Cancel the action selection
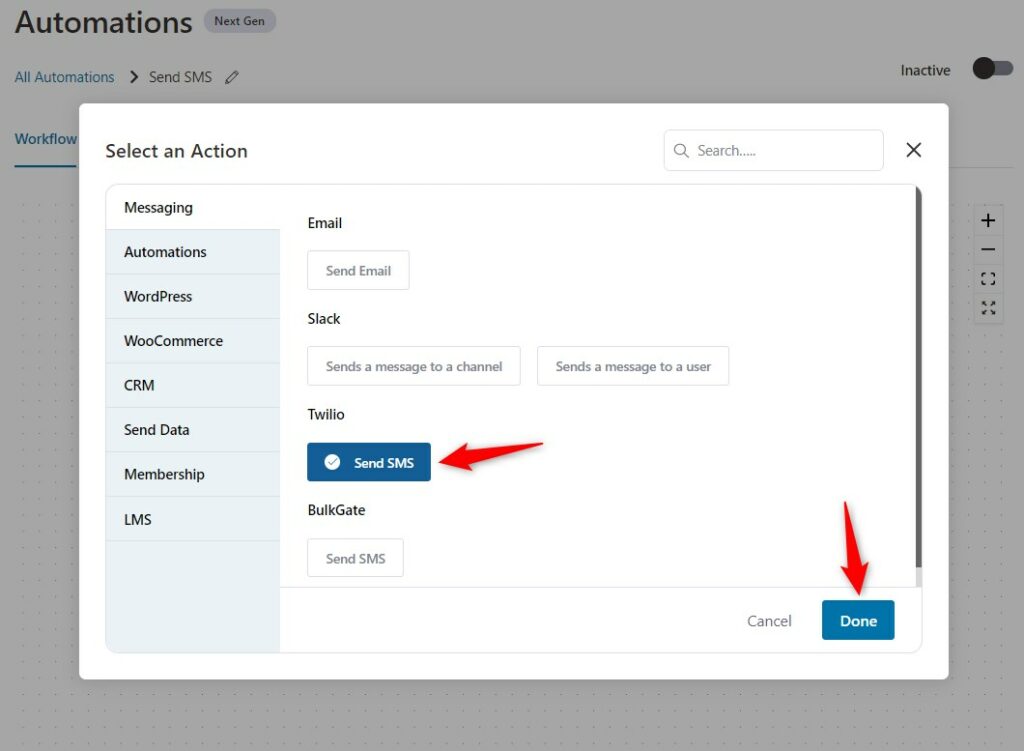The height and width of the screenshot is (751, 1024). (x=769, y=621)
